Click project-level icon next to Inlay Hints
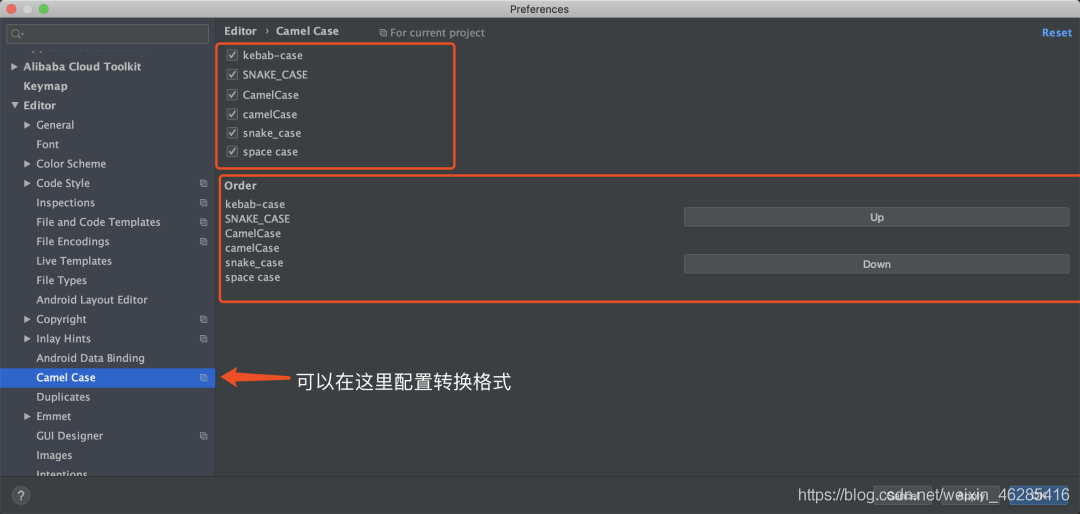 point(203,339)
